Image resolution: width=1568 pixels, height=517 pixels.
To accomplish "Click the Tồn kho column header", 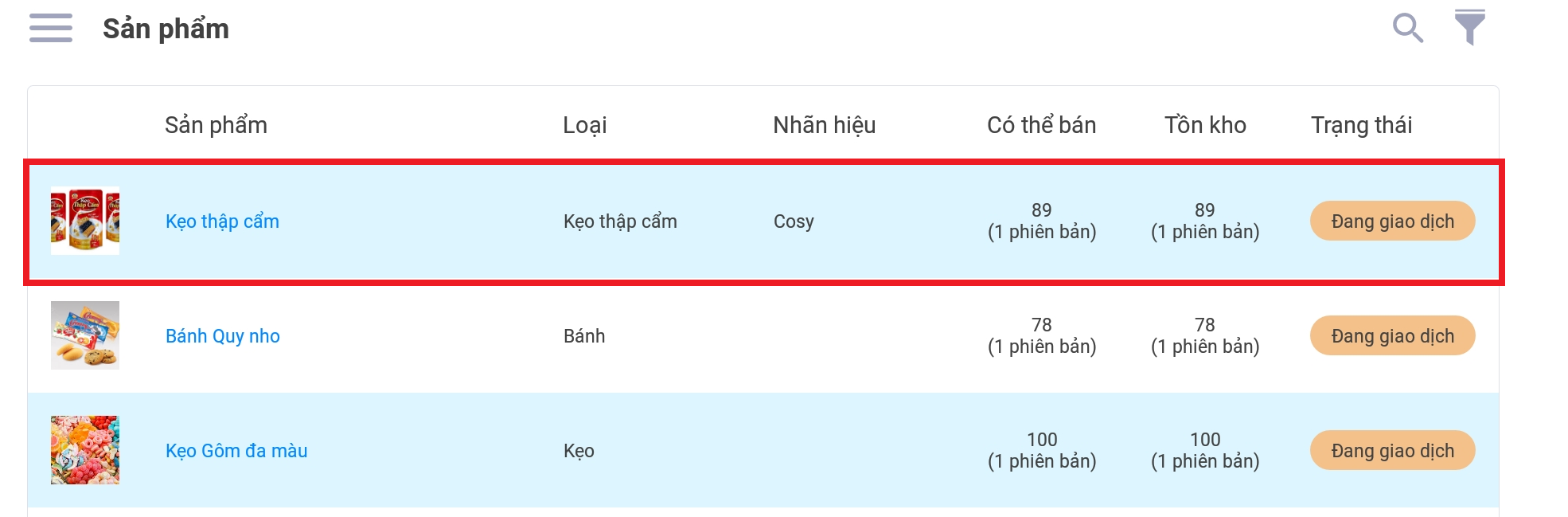I will (1205, 125).
